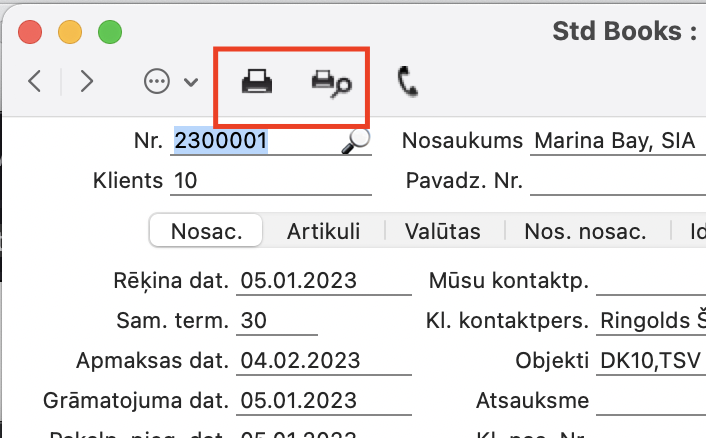Screen dimensions: 706x438
Task: Click the Sam. term. field showing 30
Action: (277, 321)
